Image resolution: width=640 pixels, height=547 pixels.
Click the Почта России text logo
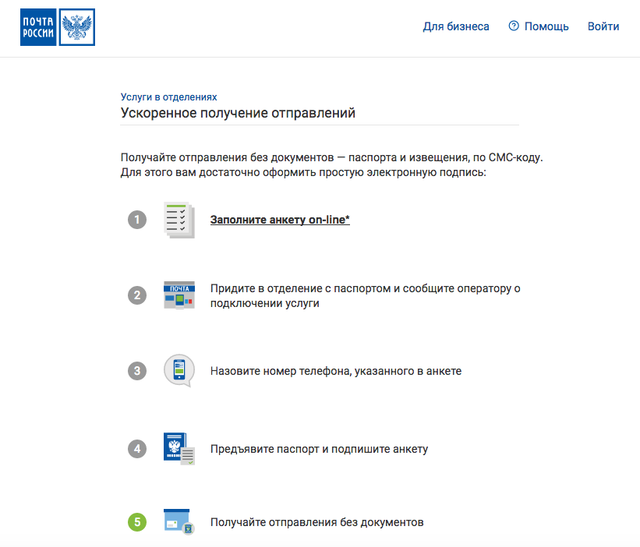[x=38, y=27]
